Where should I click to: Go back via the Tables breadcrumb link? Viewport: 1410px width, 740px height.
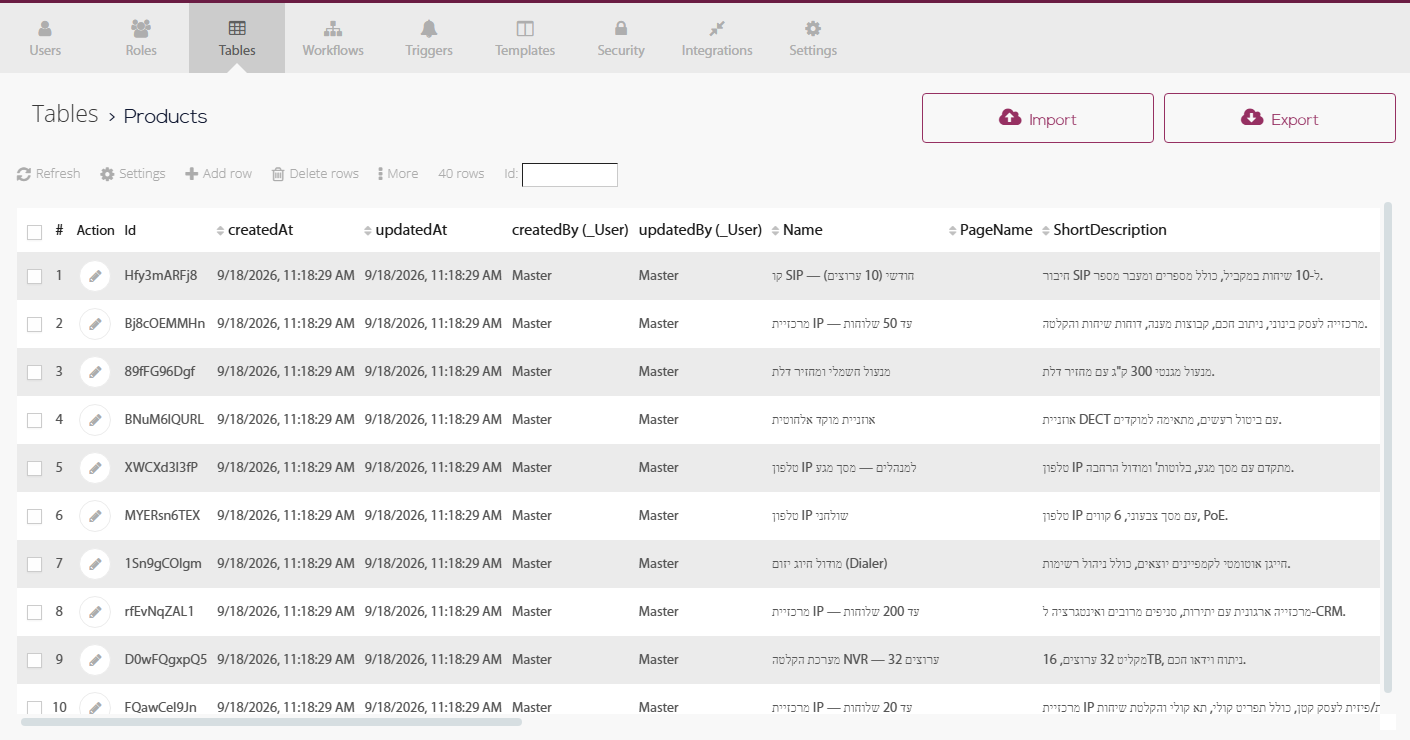[65, 114]
